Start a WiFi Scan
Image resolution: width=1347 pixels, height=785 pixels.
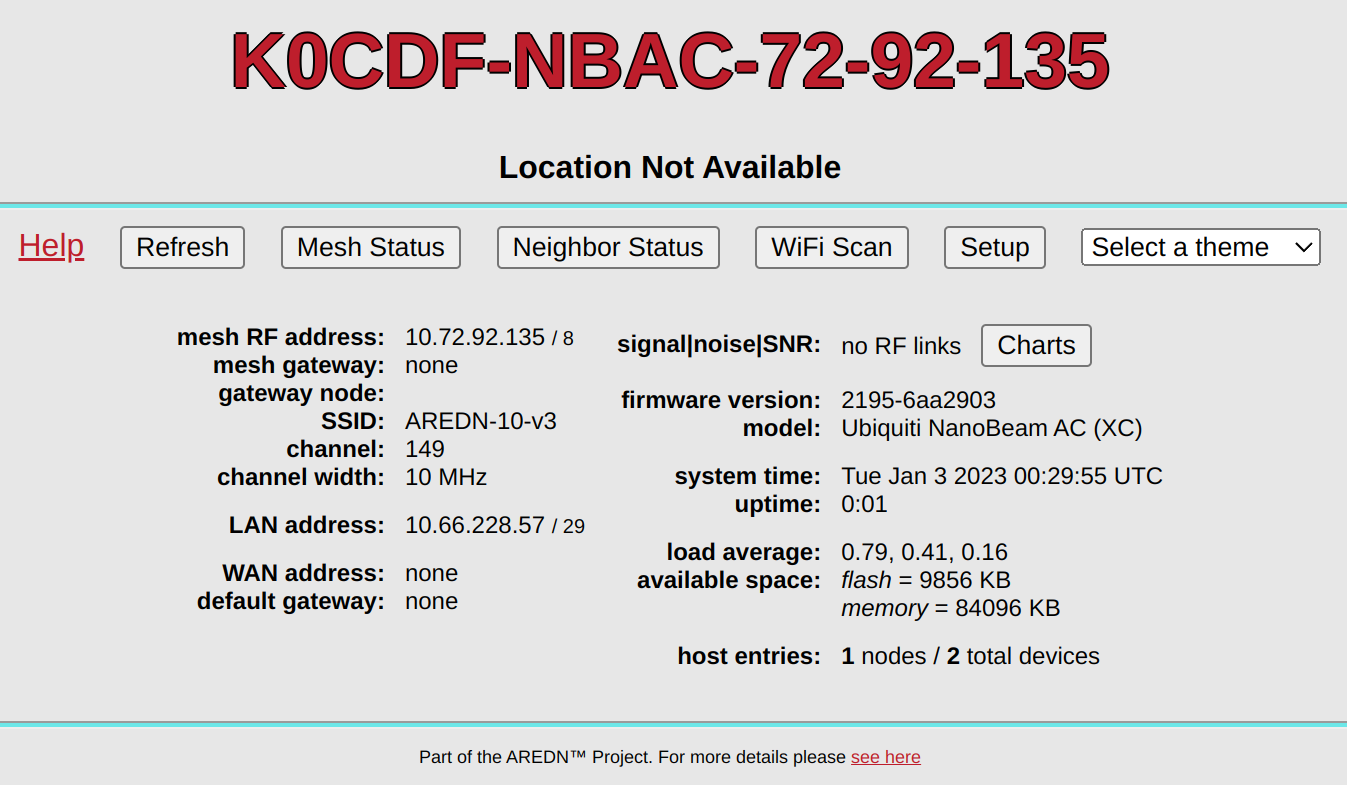point(831,247)
